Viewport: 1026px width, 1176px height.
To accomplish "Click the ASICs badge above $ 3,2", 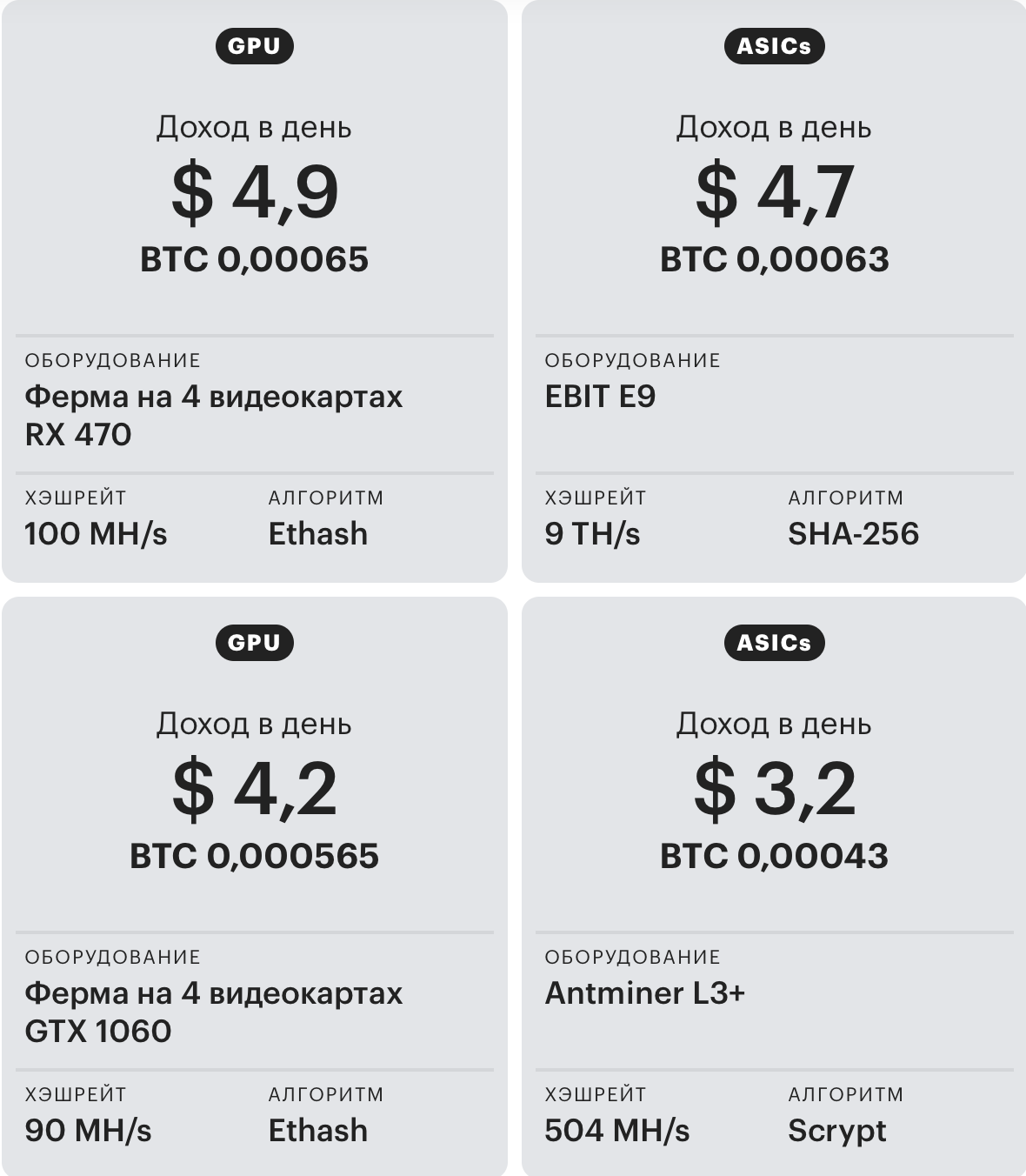I will [774, 643].
